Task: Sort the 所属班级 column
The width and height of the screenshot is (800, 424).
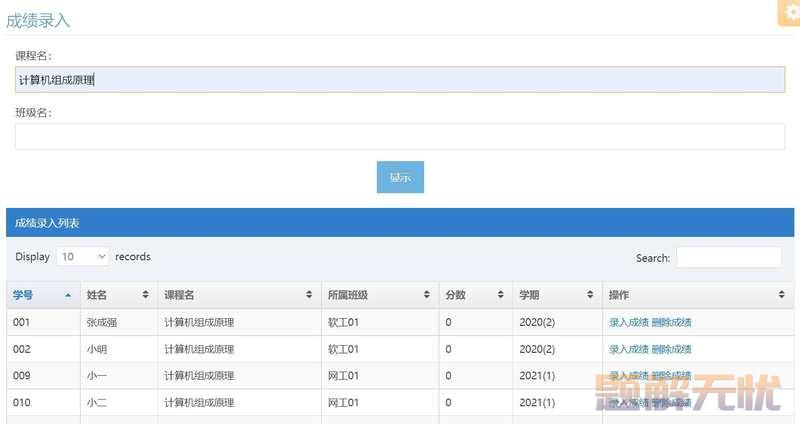Action: coord(427,294)
